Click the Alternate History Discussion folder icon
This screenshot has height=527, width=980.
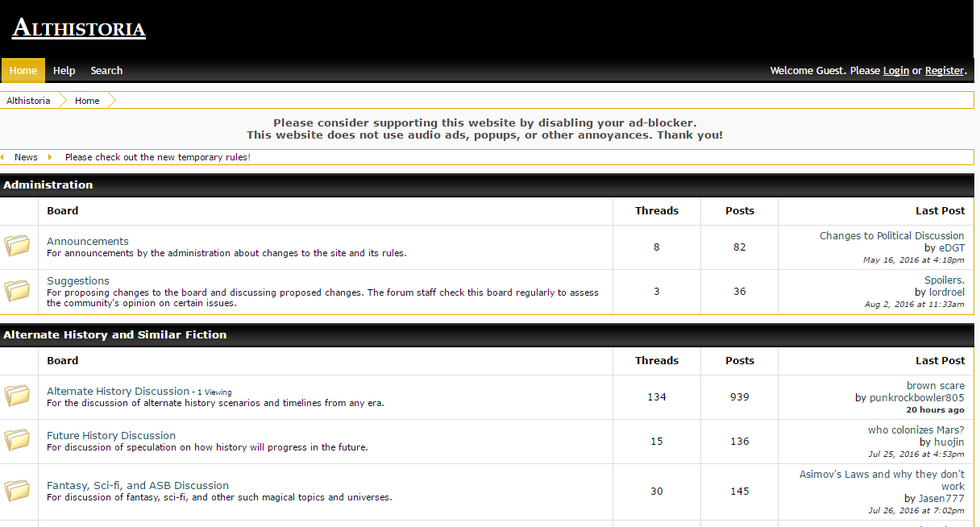(17, 396)
